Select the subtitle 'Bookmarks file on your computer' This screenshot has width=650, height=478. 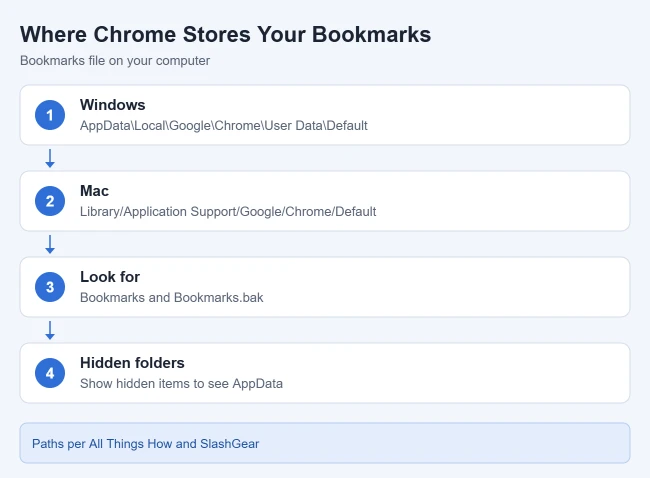click(x=115, y=61)
